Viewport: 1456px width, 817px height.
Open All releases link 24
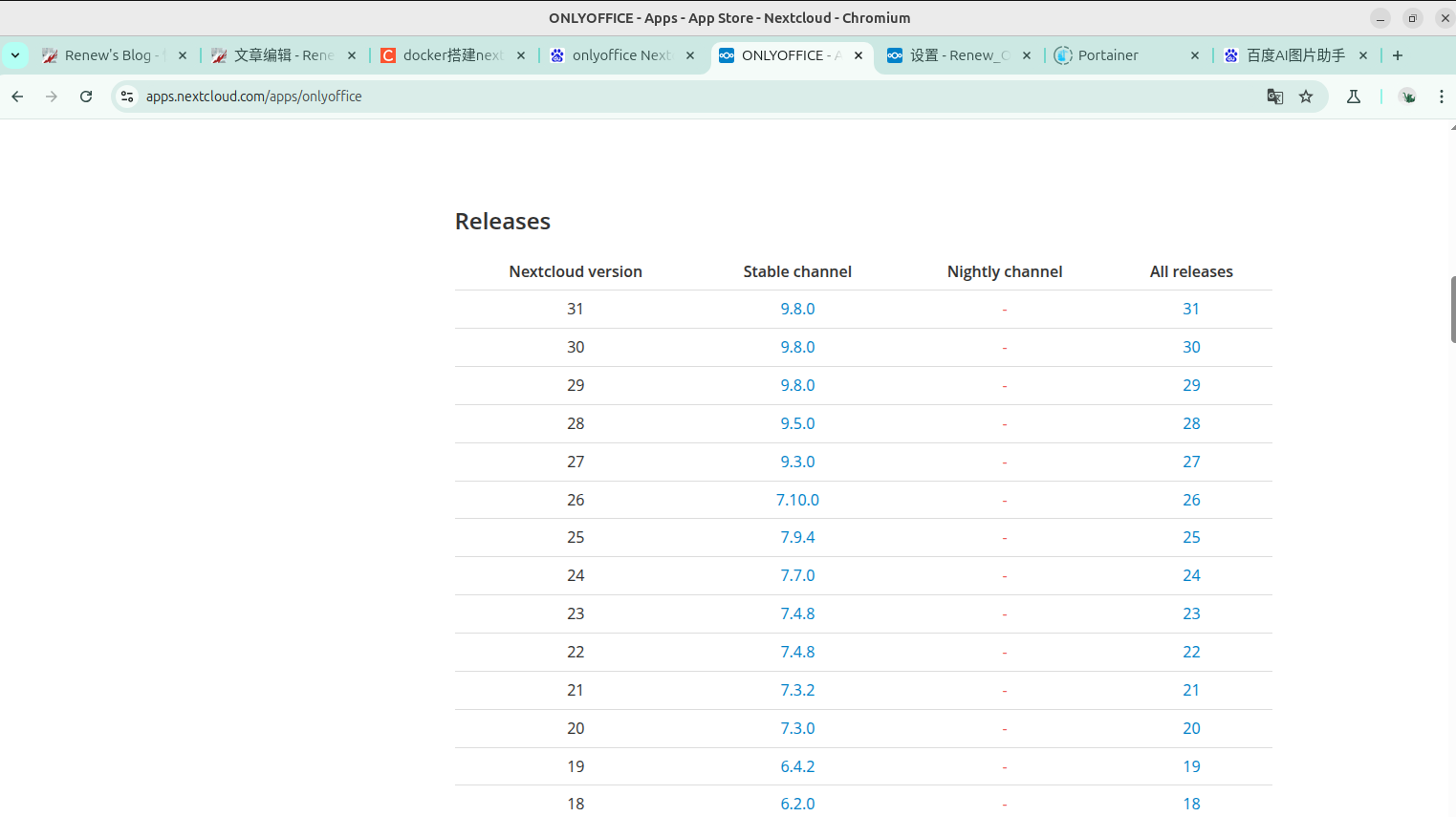[1191, 575]
